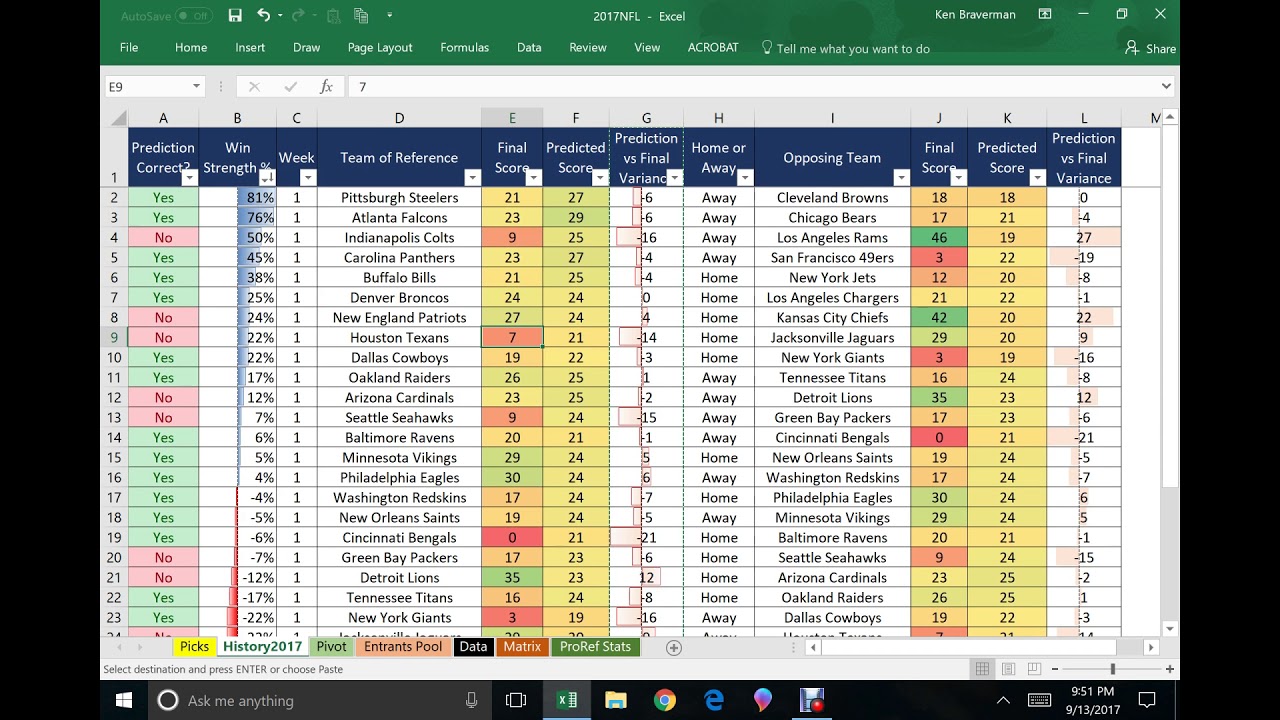Select the black Data sheet tab
Image resolution: width=1280 pixels, height=720 pixels.
(x=473, y=647)
